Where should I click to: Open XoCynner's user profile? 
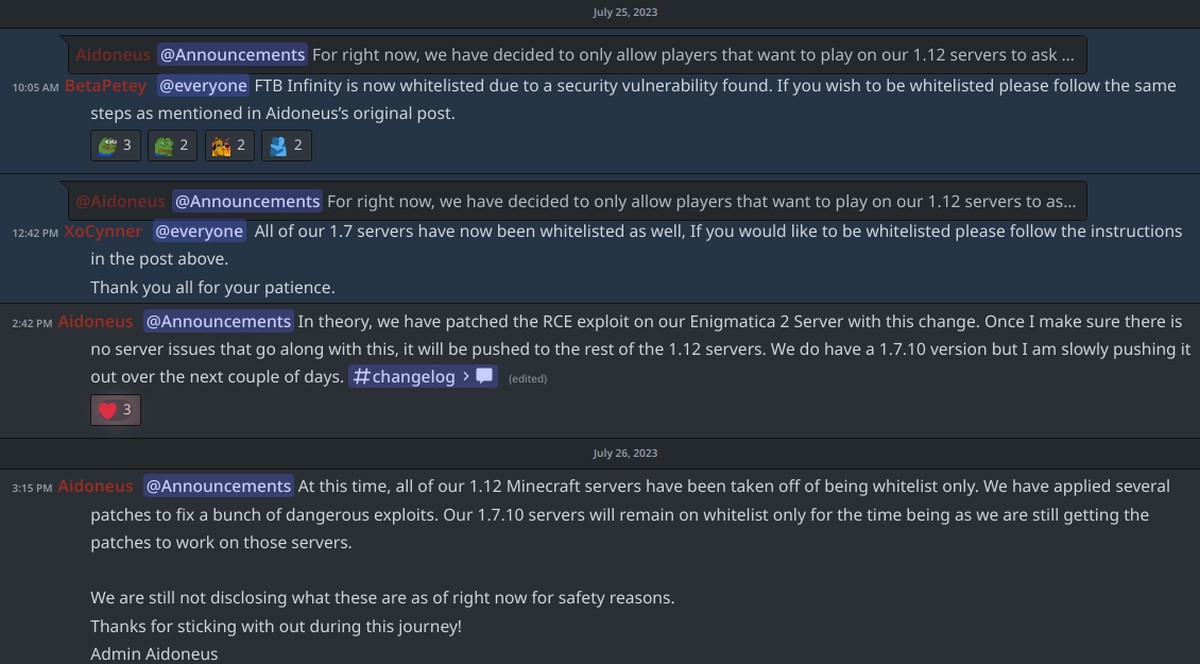click(102, 232)
